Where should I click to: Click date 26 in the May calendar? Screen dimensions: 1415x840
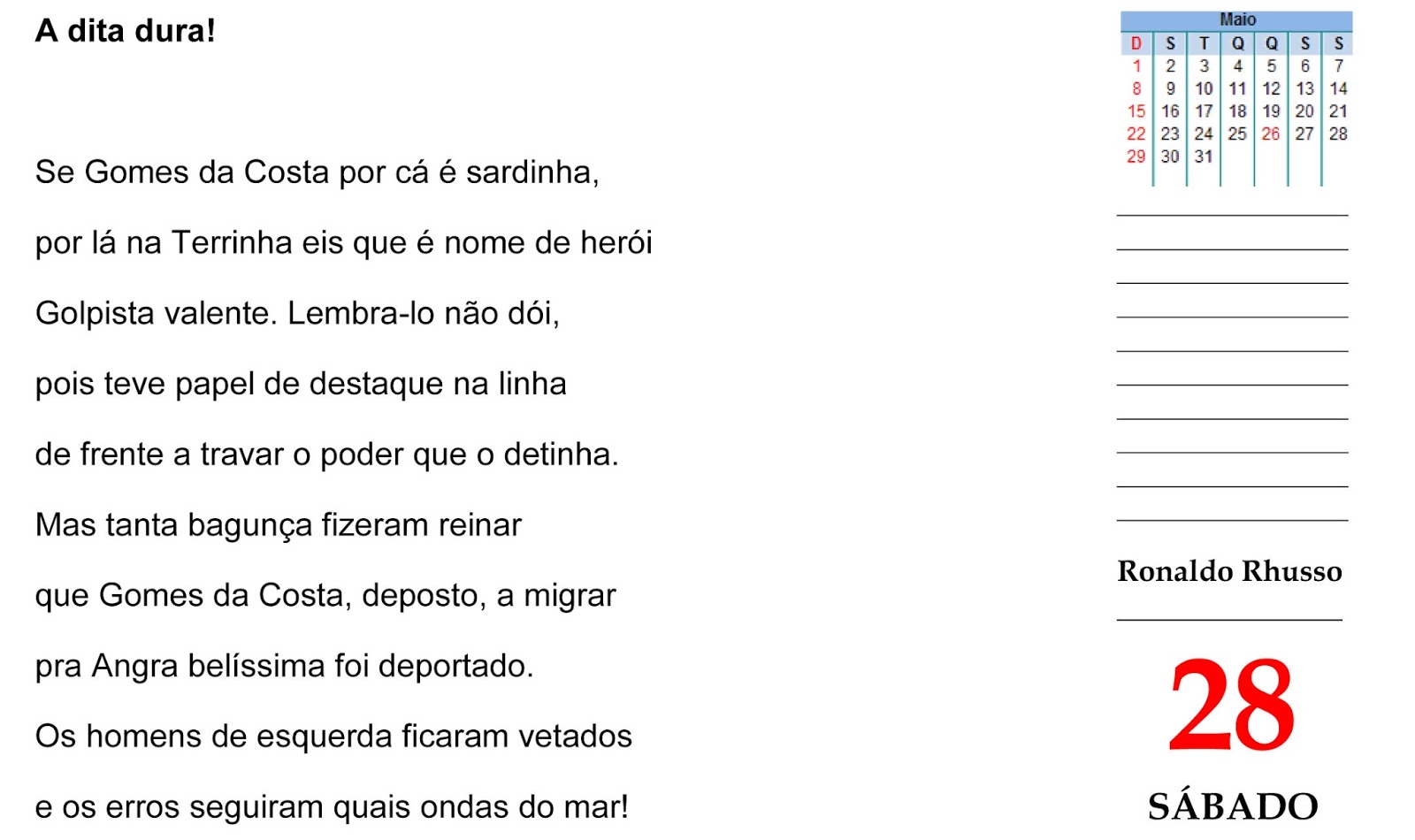[x=1270, y=134]
